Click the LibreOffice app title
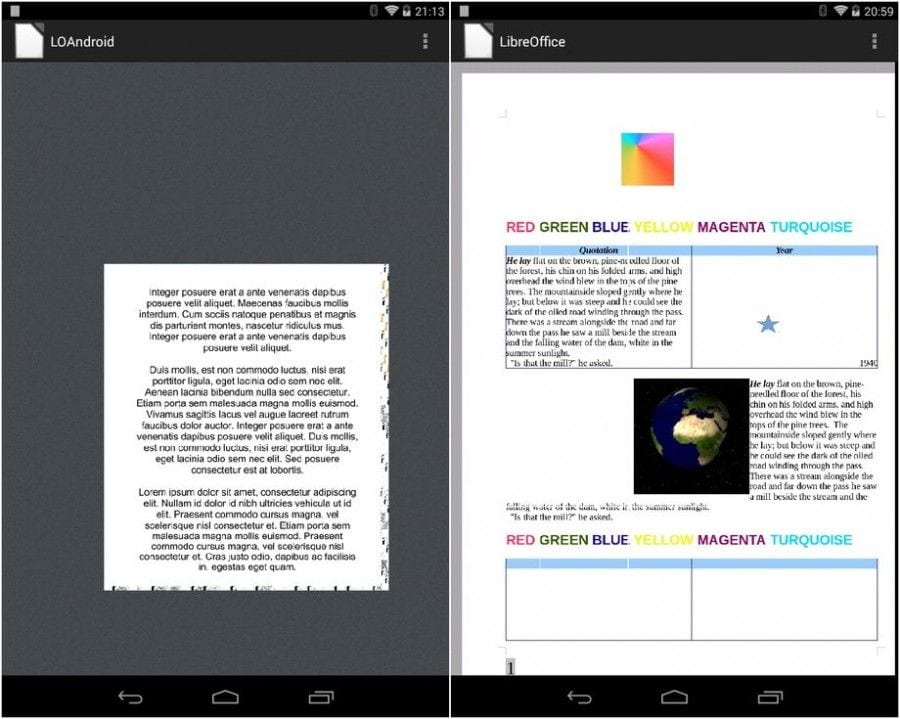The height and width of the screenshot is (719, 900). click(532, 41)
